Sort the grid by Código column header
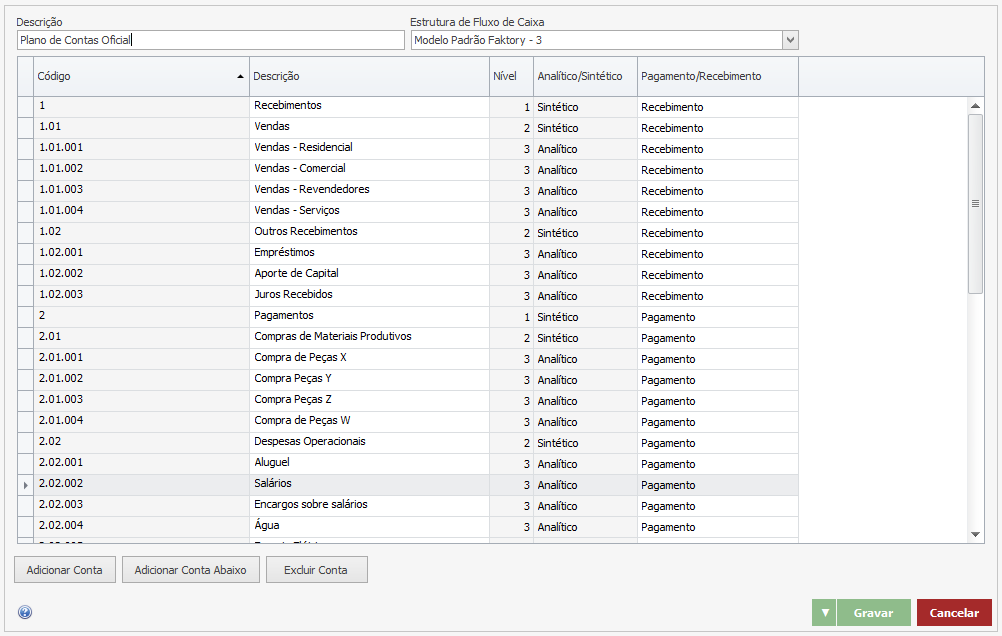 [x=140, y=77]
